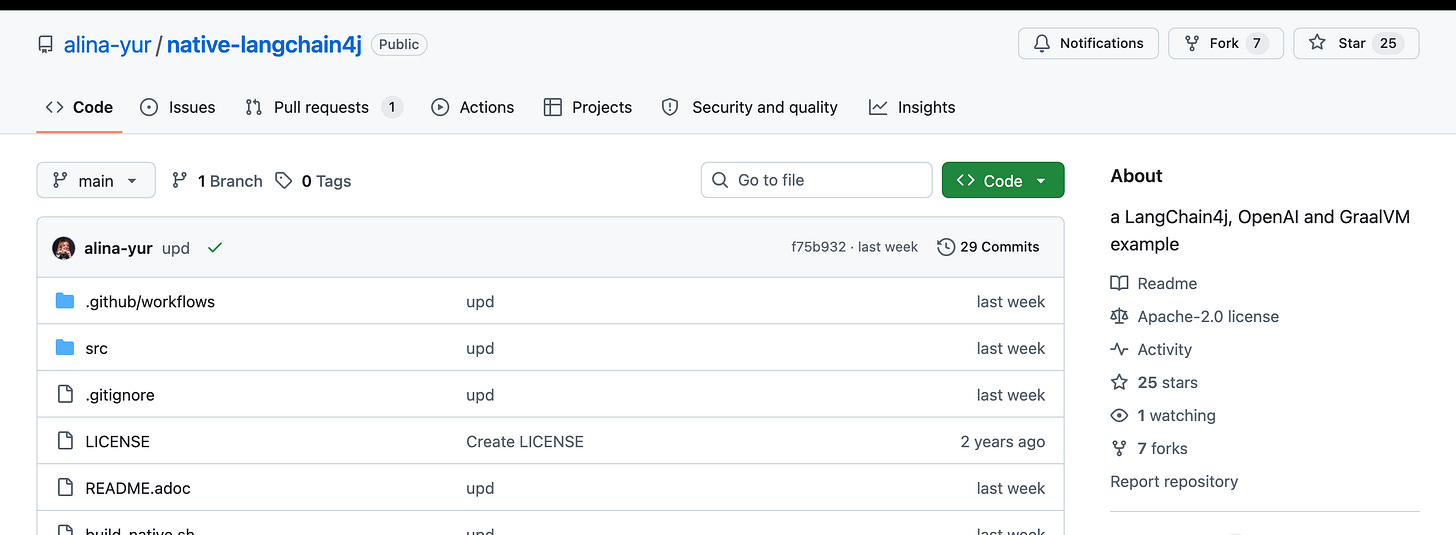Click the repository icon beside alina-yur
The width and height of the screenshot is (1456, 535).
click(x=45, y=45)
